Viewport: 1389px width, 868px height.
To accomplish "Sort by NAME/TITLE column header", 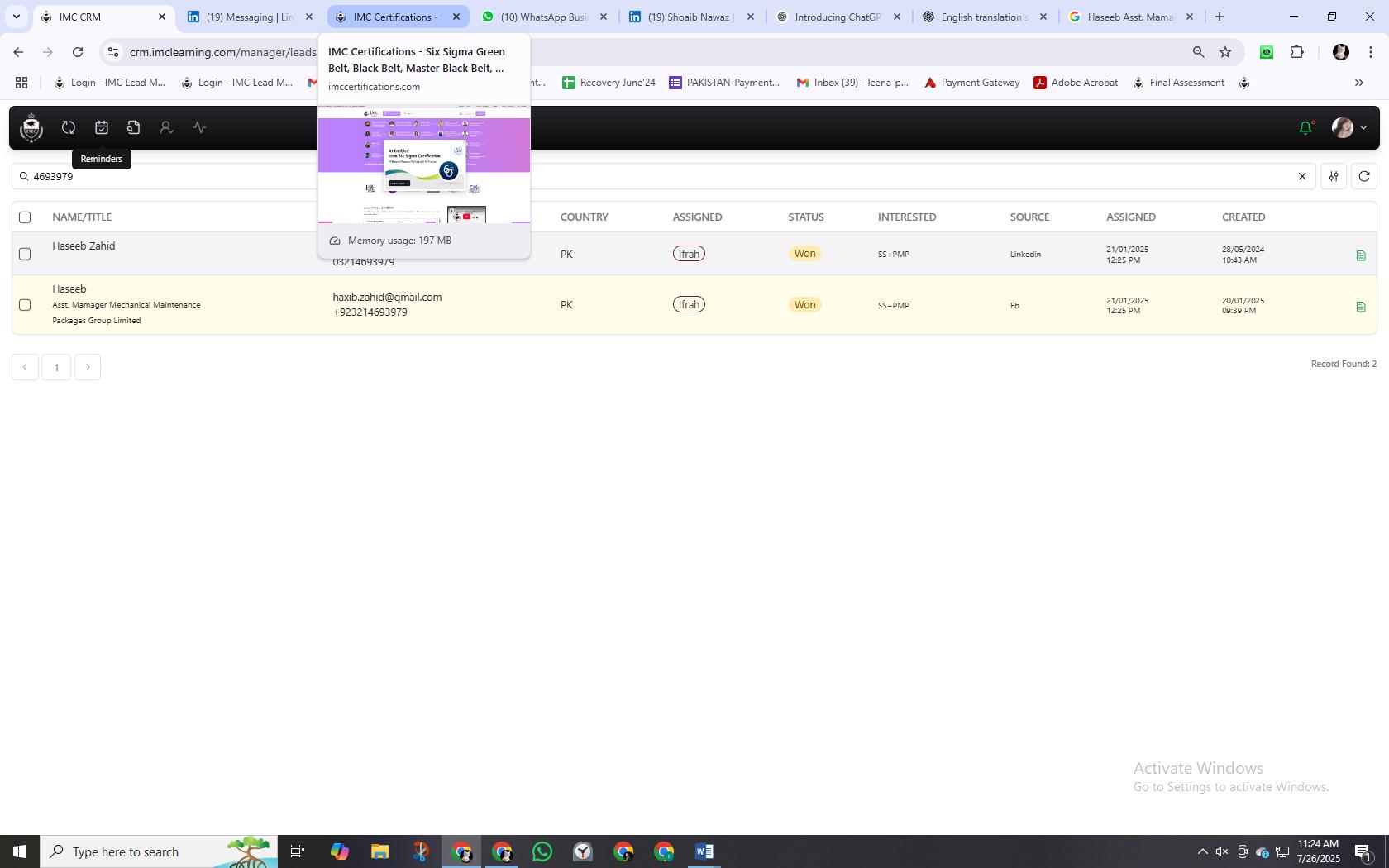I will (82, 217).
